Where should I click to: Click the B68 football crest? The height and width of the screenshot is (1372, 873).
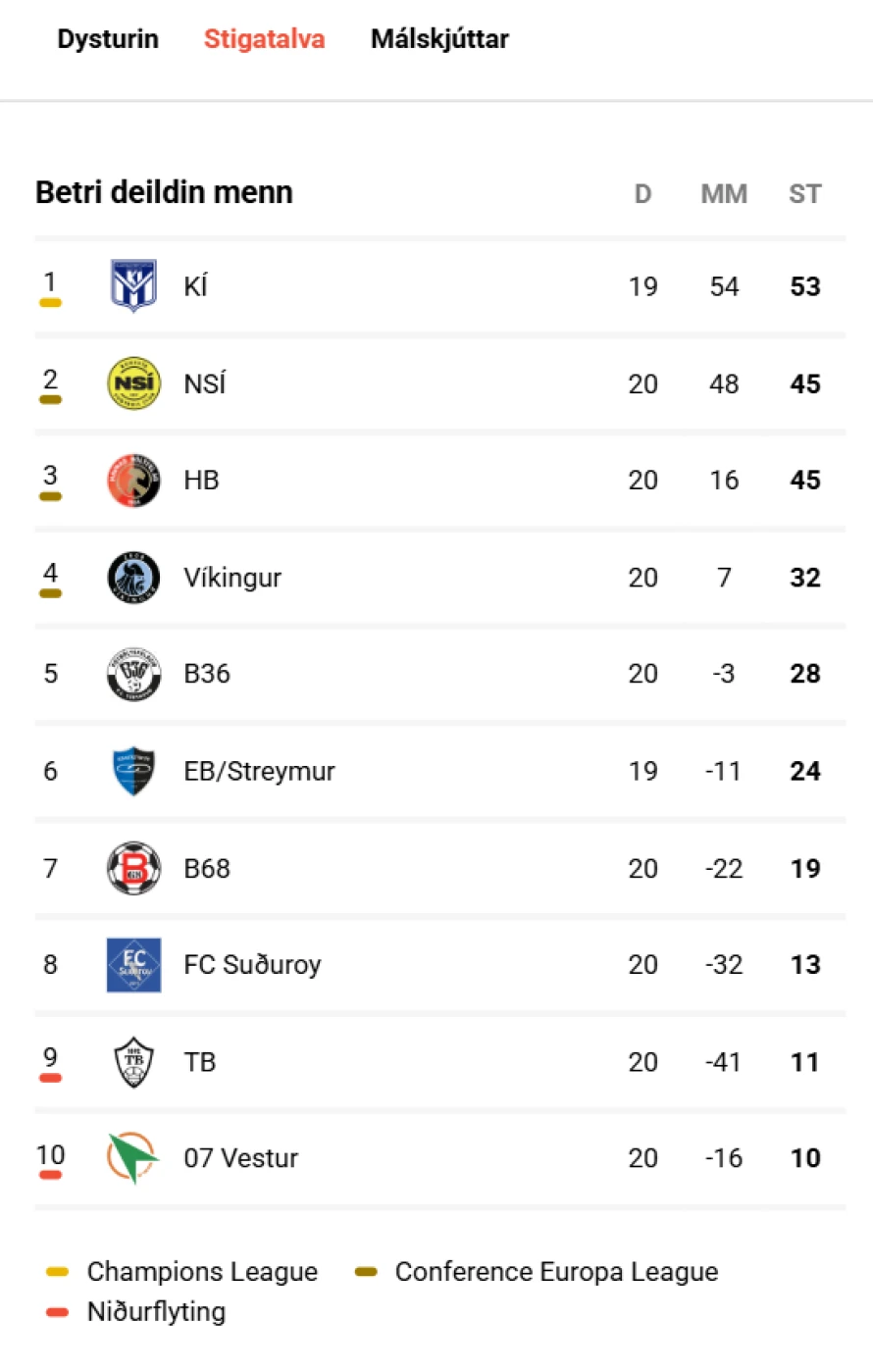(x=133, y=868)
